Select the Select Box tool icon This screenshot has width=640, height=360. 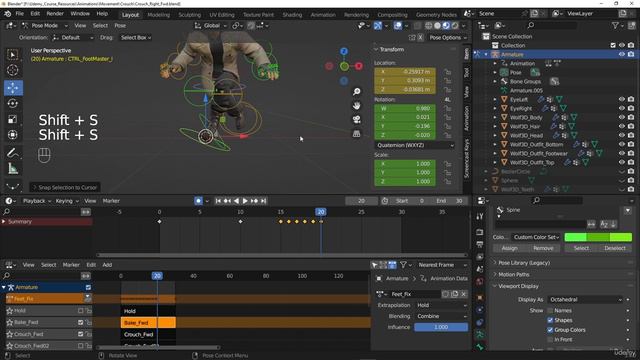pos(13,55)
